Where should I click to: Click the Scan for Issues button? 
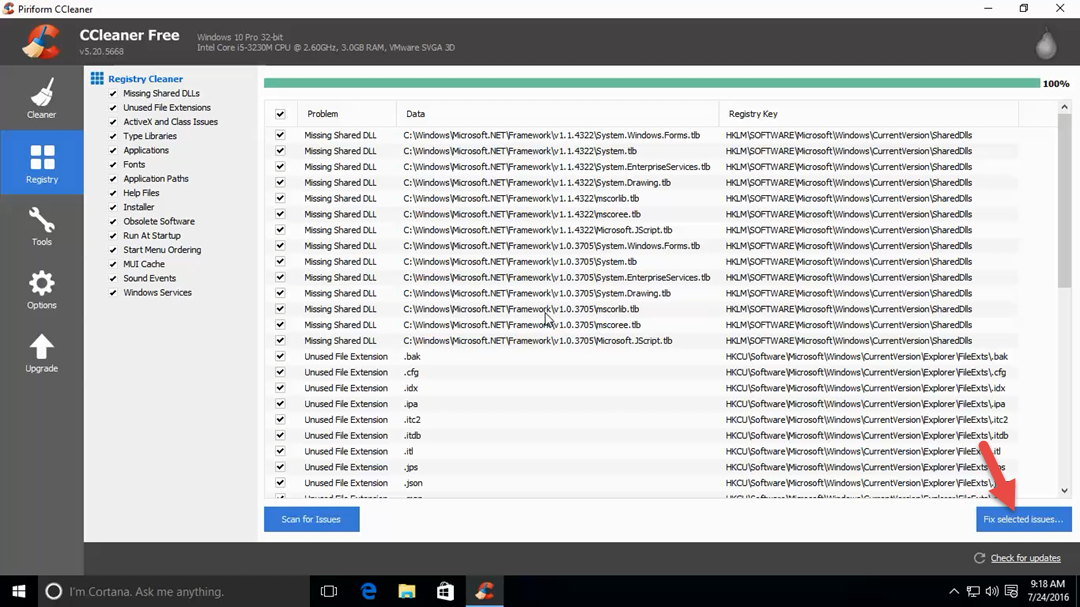311,519
